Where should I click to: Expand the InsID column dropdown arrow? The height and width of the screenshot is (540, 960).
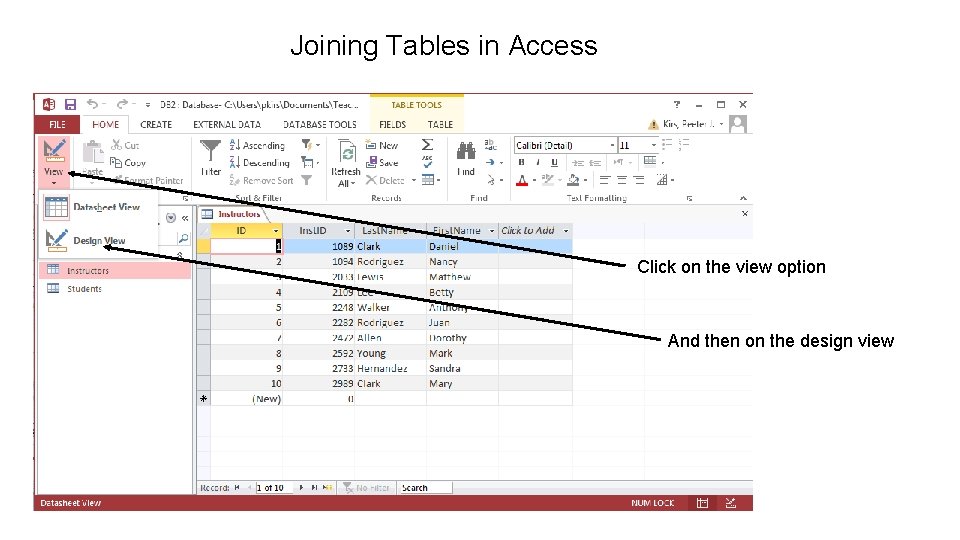pyautogui.click(x=348, y=231)
